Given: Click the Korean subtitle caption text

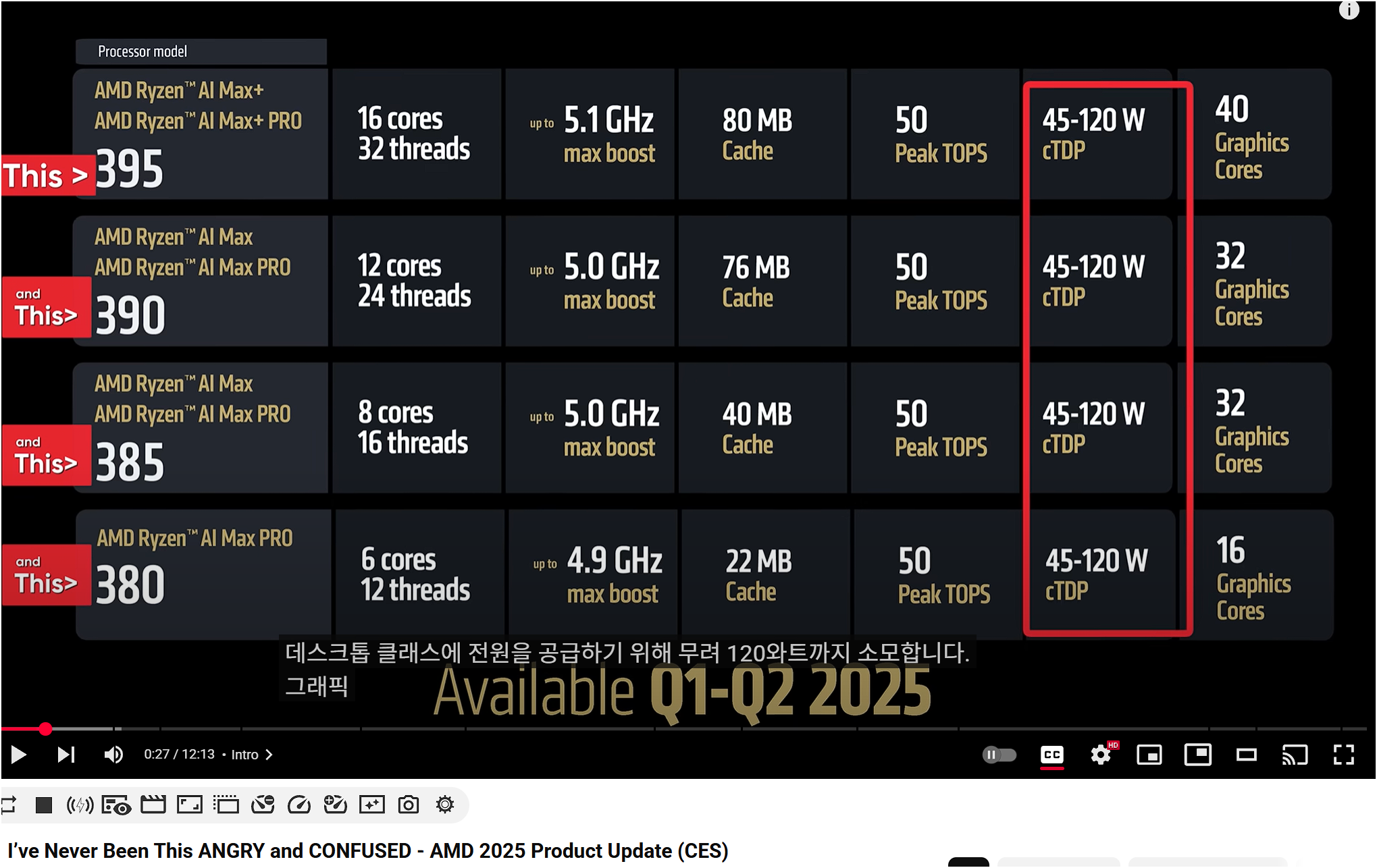Looking at the screenshot, I should 627,669.
